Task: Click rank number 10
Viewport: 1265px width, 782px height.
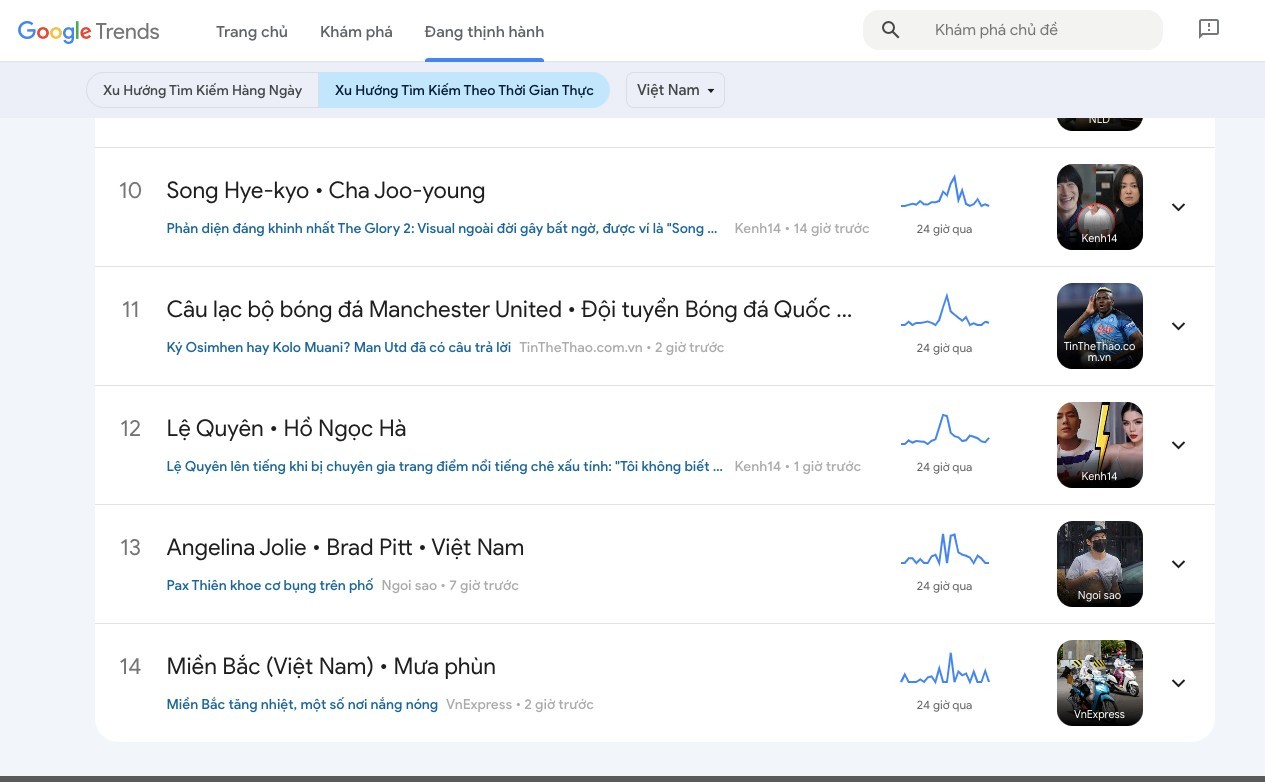Action: [130, 190]
